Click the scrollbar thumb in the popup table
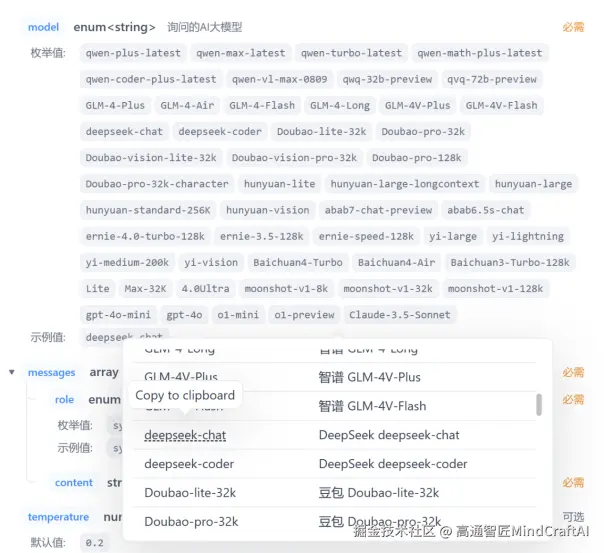The width and height of the screenshot is (604, 553). point(539,404)
